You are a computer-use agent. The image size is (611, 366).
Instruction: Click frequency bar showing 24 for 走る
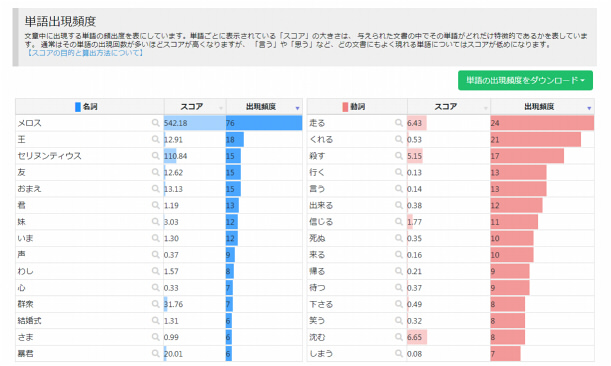(542, 123)
